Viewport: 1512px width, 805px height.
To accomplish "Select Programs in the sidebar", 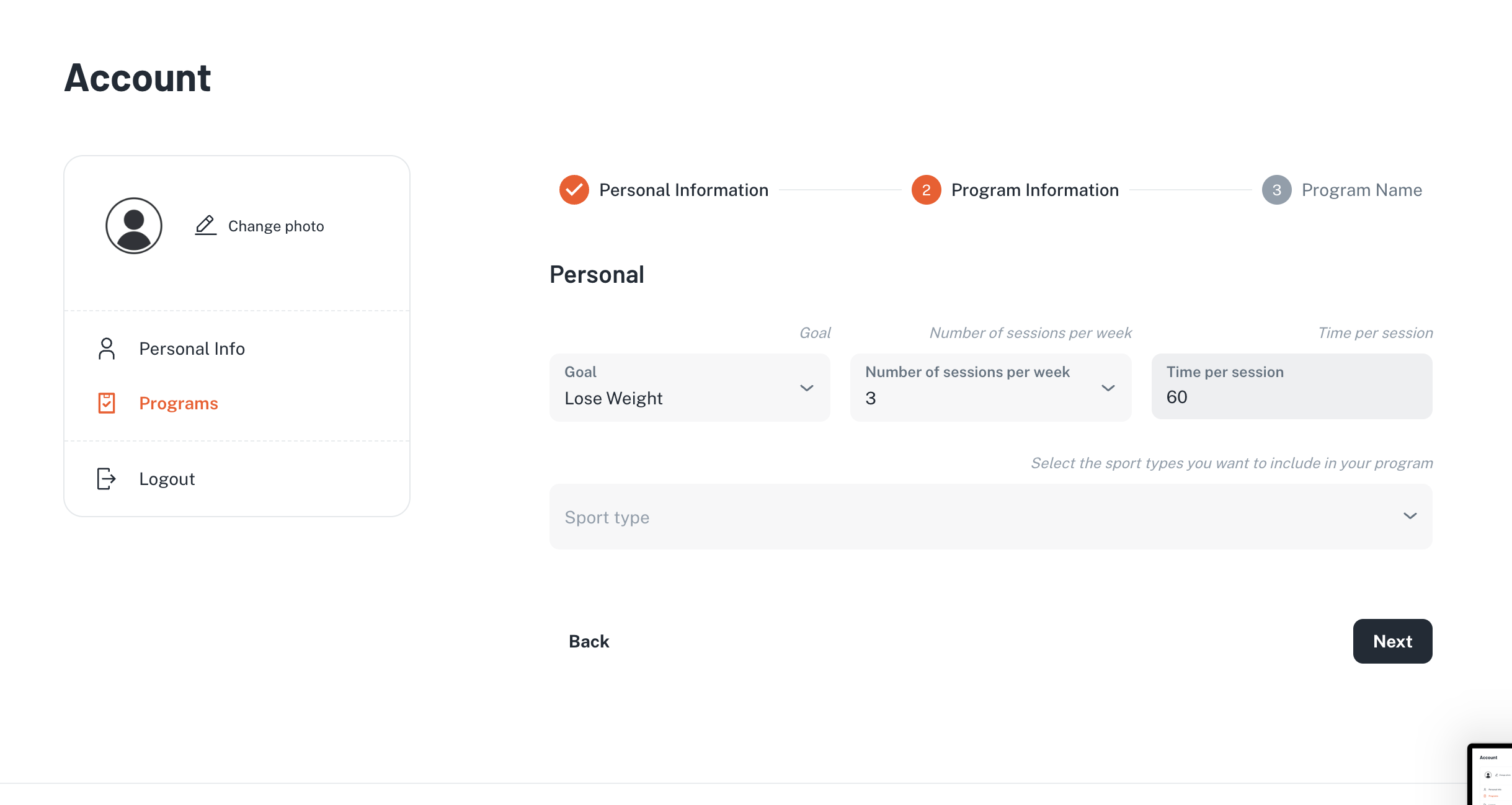I will (179, 403).
